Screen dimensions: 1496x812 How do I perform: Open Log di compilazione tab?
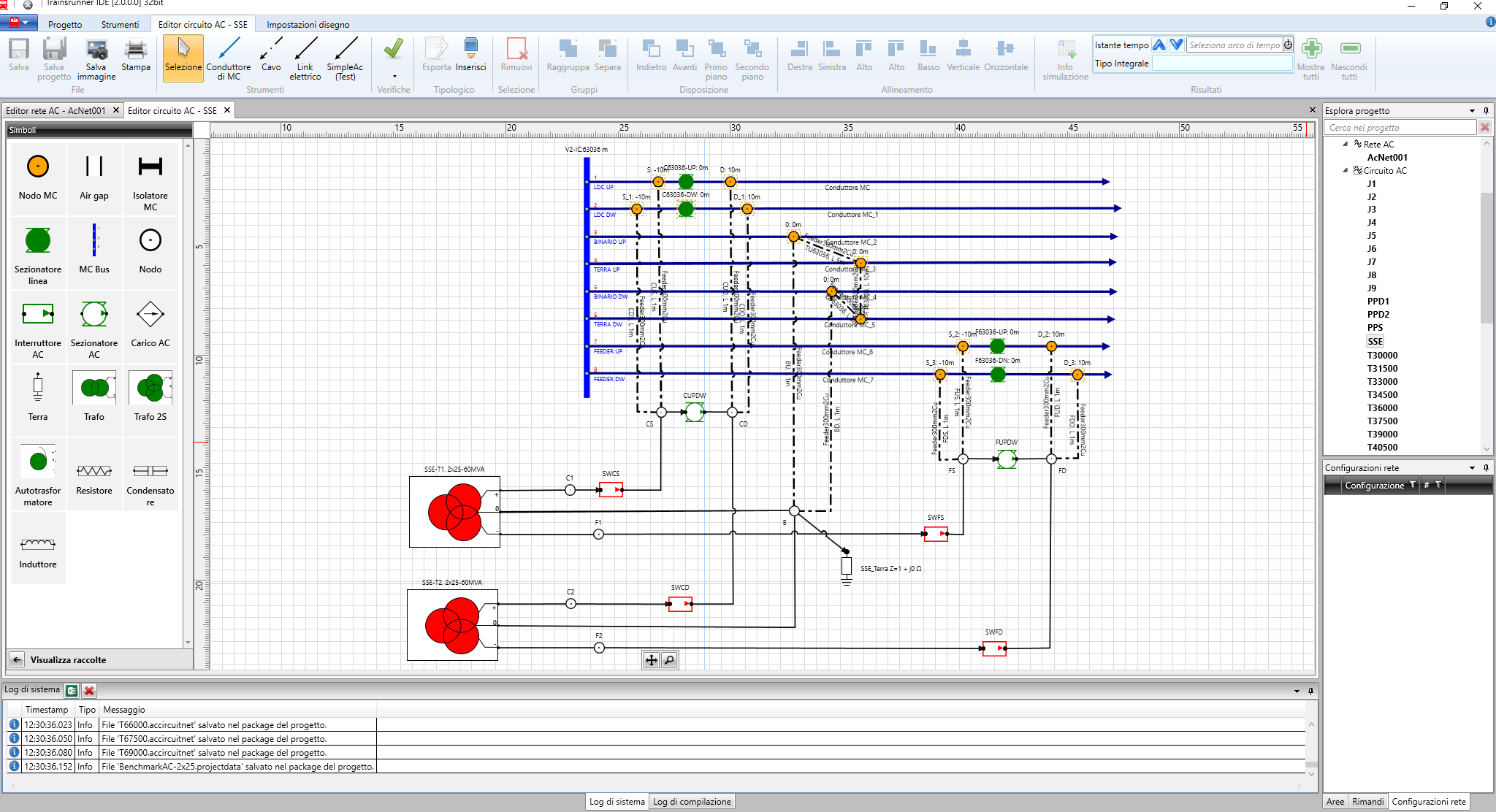click(691, 801)
